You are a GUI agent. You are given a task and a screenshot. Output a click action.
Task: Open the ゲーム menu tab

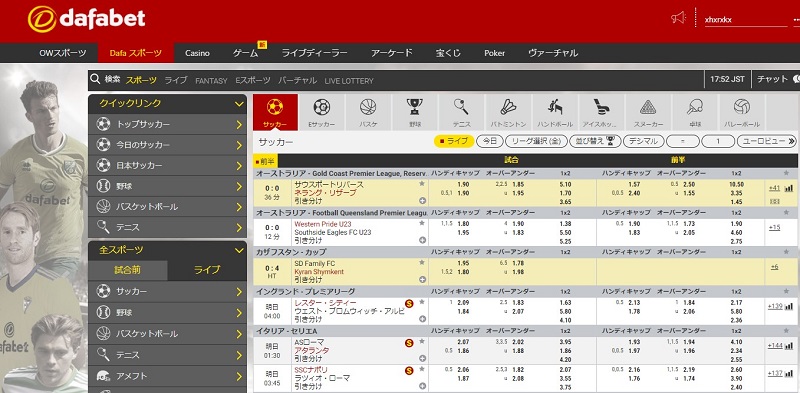245,53
